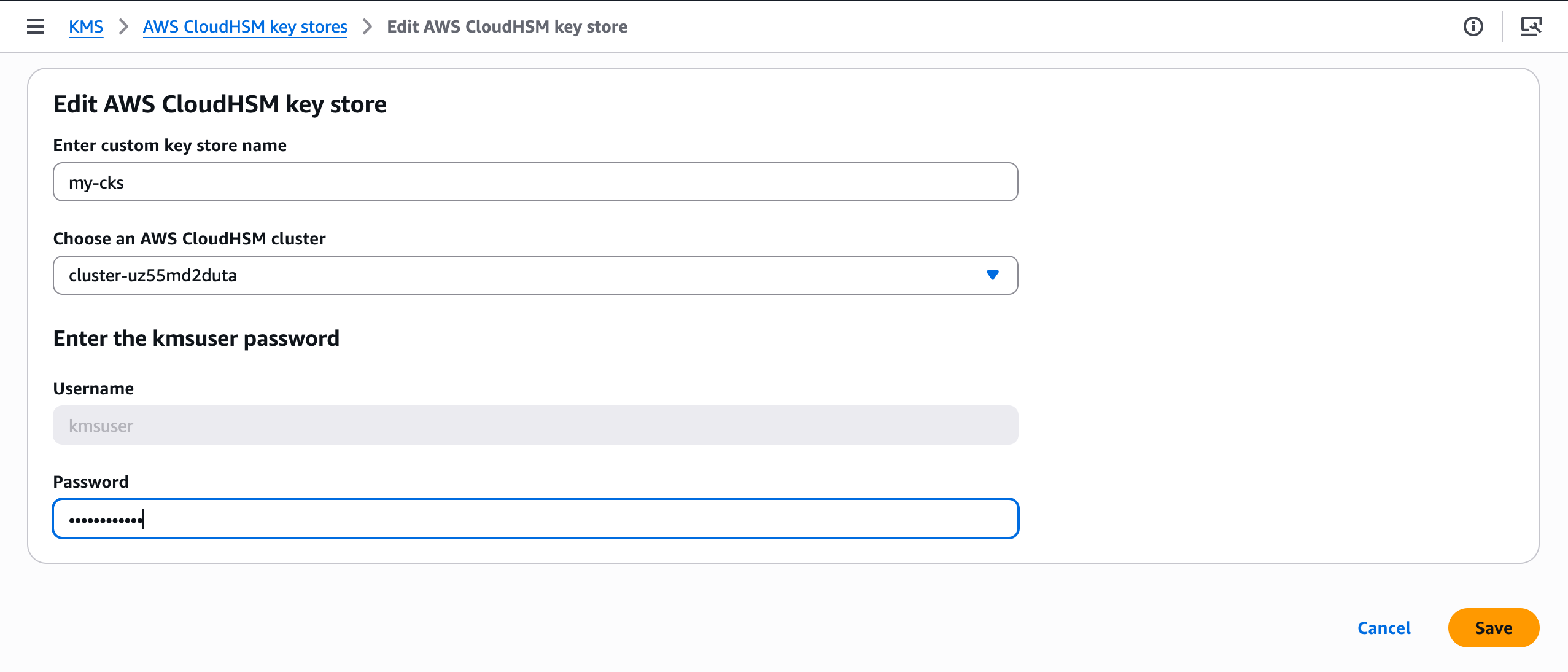Click the disabled kmsuser username field
1568x672 pixels.
535,425
